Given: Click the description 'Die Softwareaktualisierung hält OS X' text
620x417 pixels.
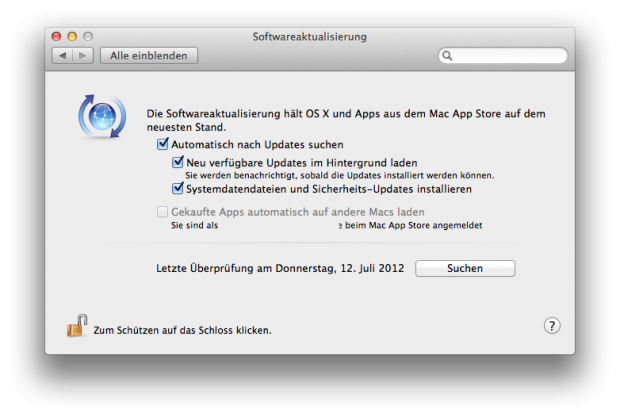Looking at the screenshot, I should [x=346, y=120].
